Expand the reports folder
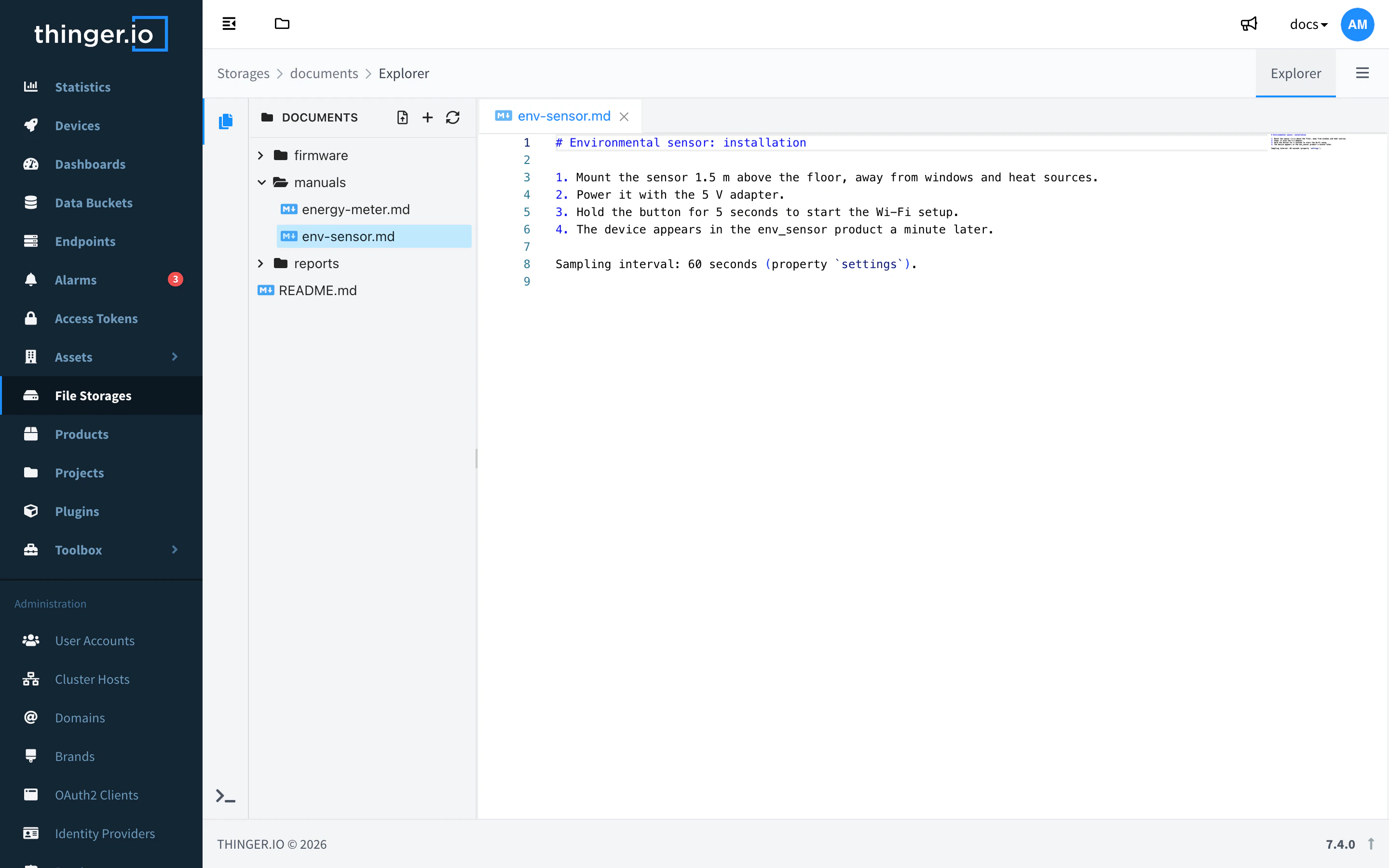Viewport: 1389px width, 868px height. pos(261,263)
